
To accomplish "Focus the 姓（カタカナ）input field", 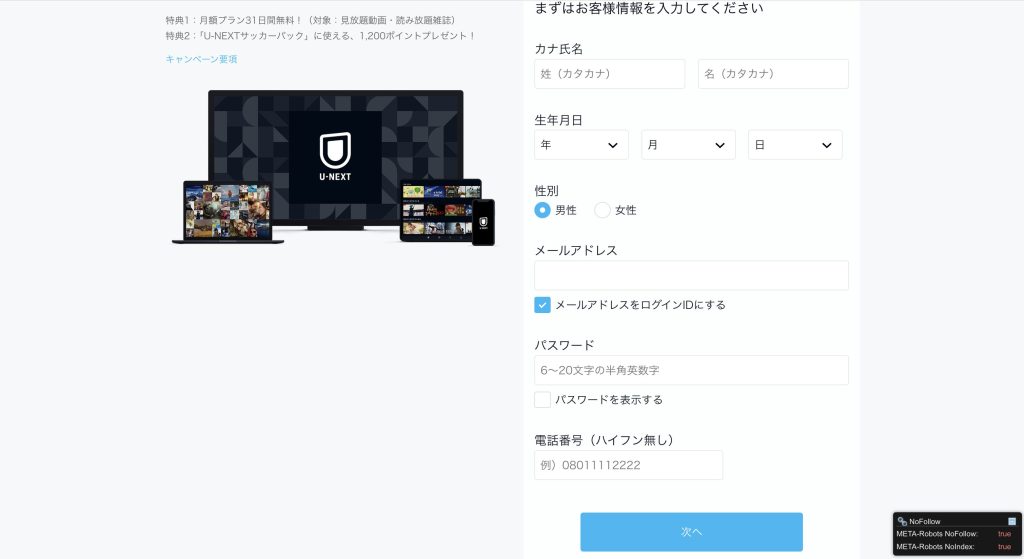I will pyautogui.click(x=609, y=74).
